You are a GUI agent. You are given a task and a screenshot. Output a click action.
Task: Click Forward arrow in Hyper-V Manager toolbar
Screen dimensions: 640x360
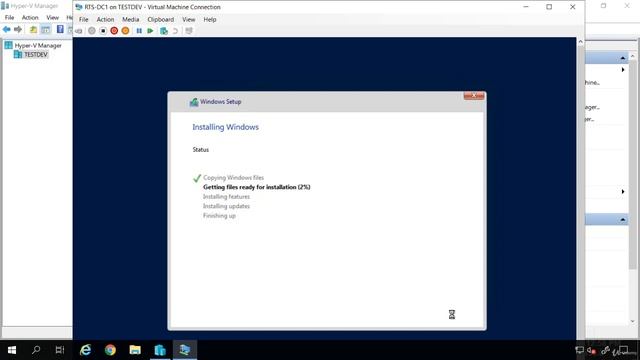18,29
